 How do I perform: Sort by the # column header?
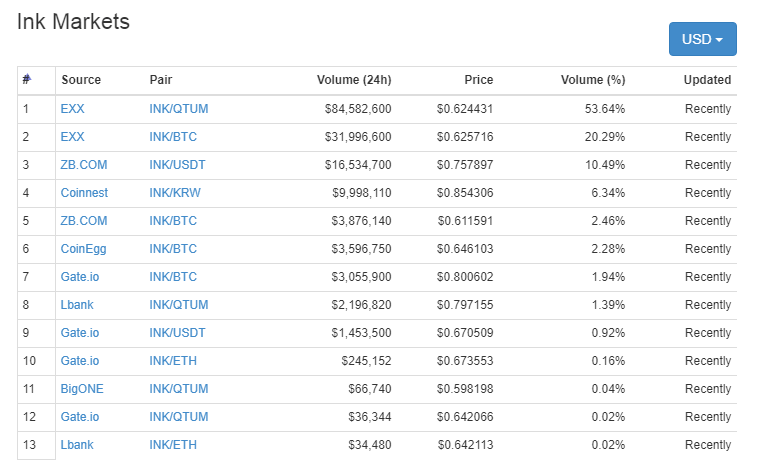click(x=27, y=79)
